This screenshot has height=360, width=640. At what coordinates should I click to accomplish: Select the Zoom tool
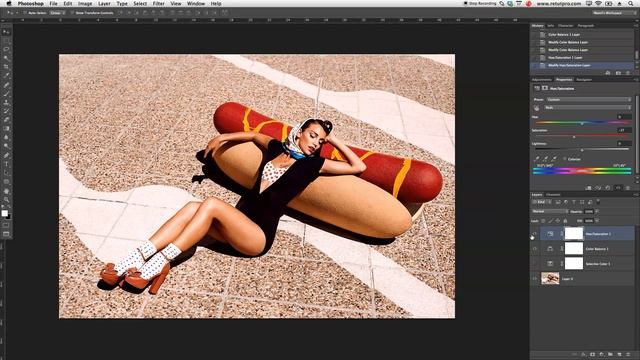click(6, 200)
